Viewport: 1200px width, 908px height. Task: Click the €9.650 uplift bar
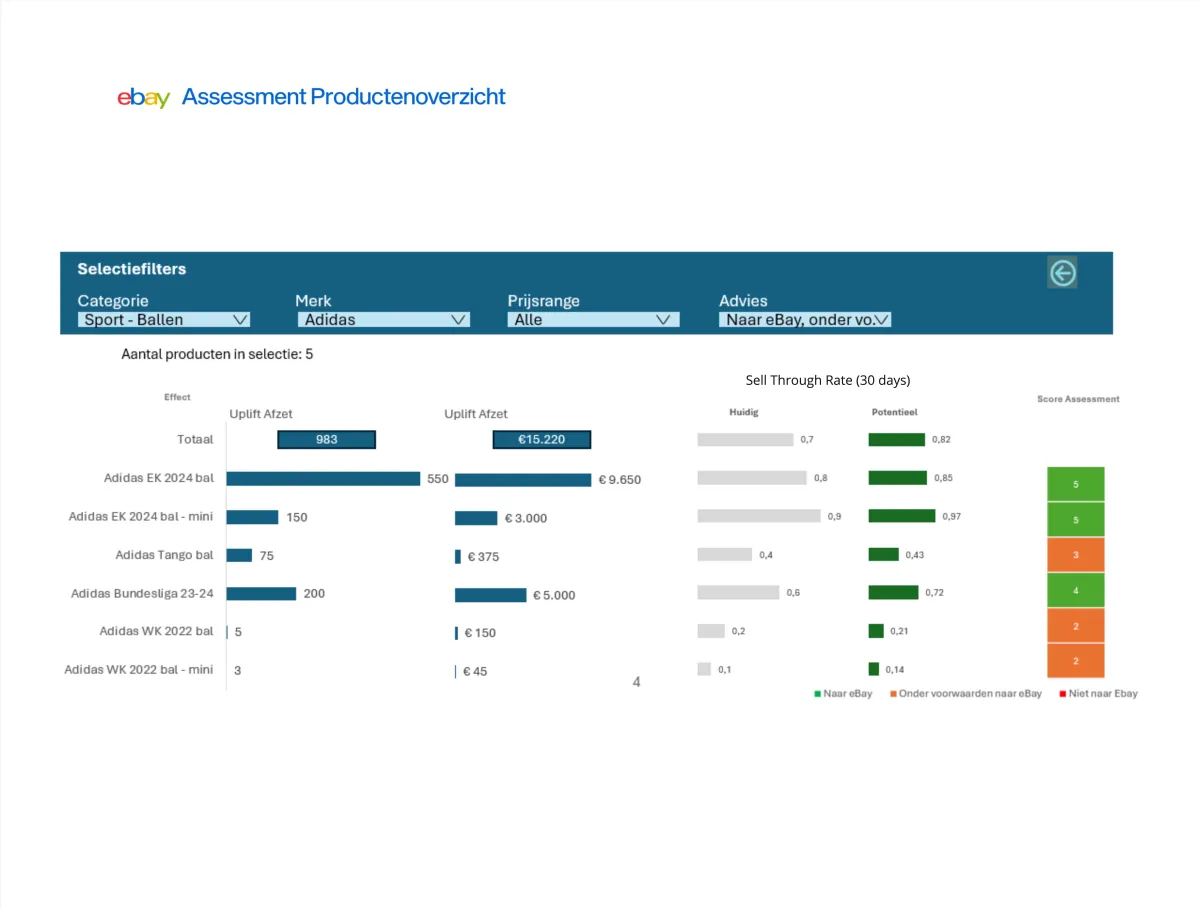[x=523, y=480]
